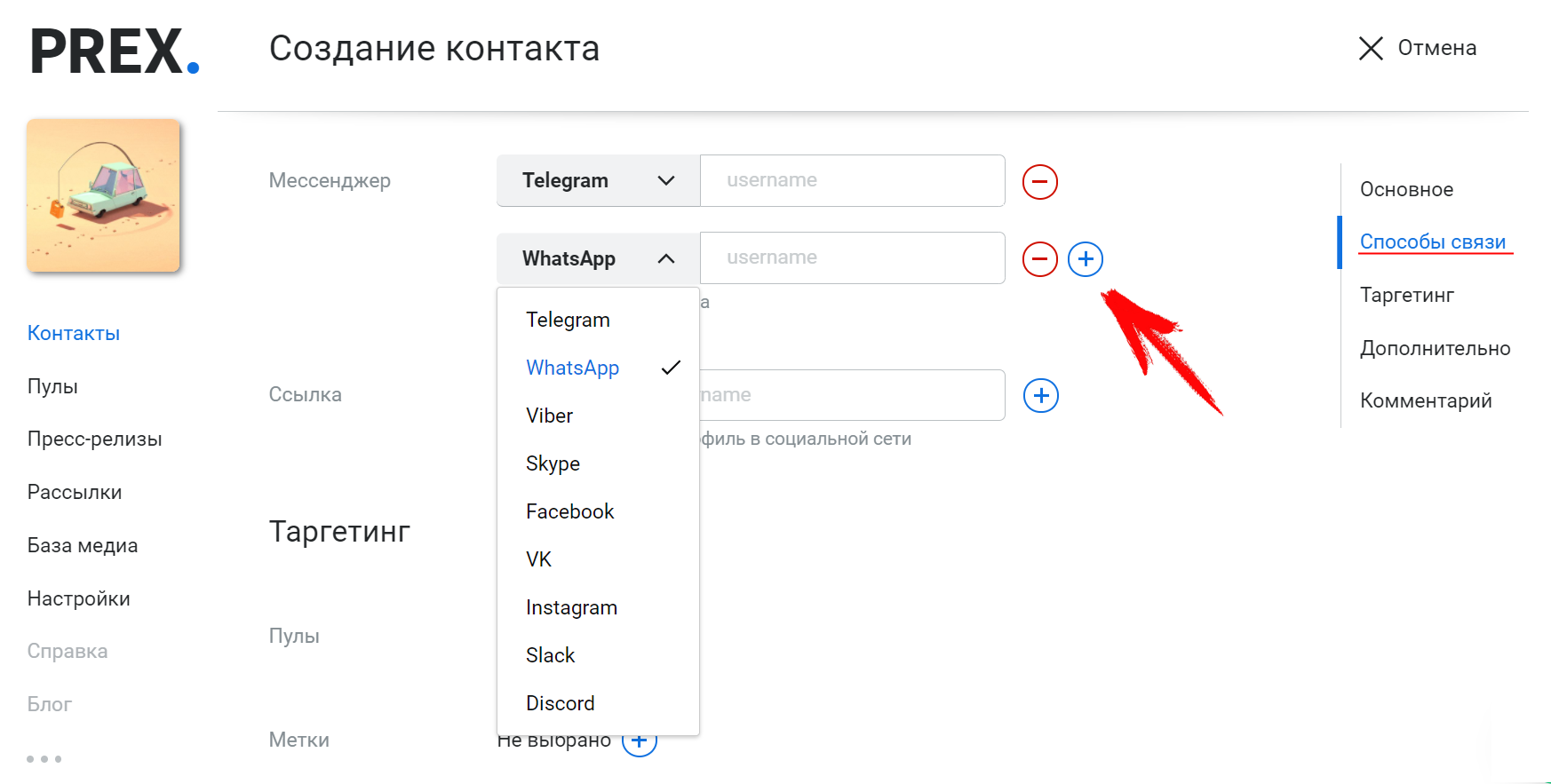Image resolution: width=1551 pixels, height=784 pixels.
Task: Jump to Дополнительно section
Action: pos(1436,348)
